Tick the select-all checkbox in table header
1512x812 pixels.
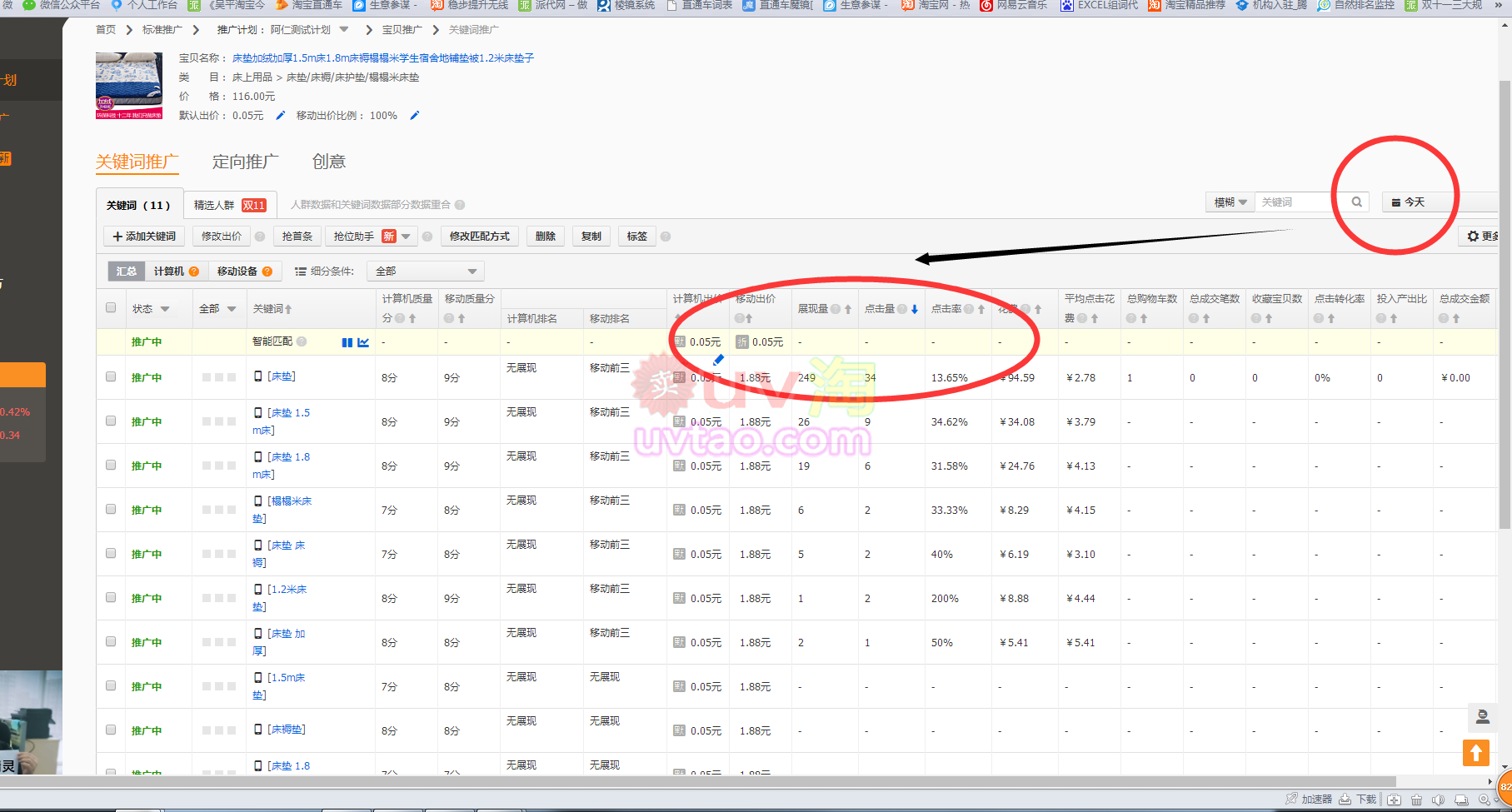click(x=111, y=308)
